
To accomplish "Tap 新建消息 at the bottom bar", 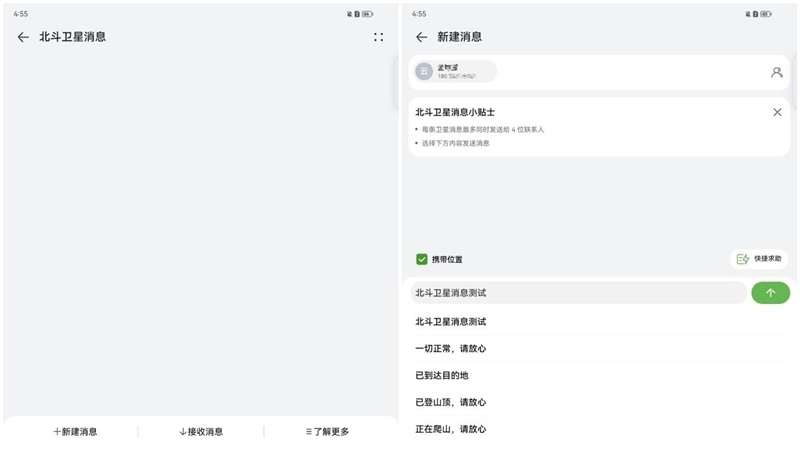I will point(75,432).
